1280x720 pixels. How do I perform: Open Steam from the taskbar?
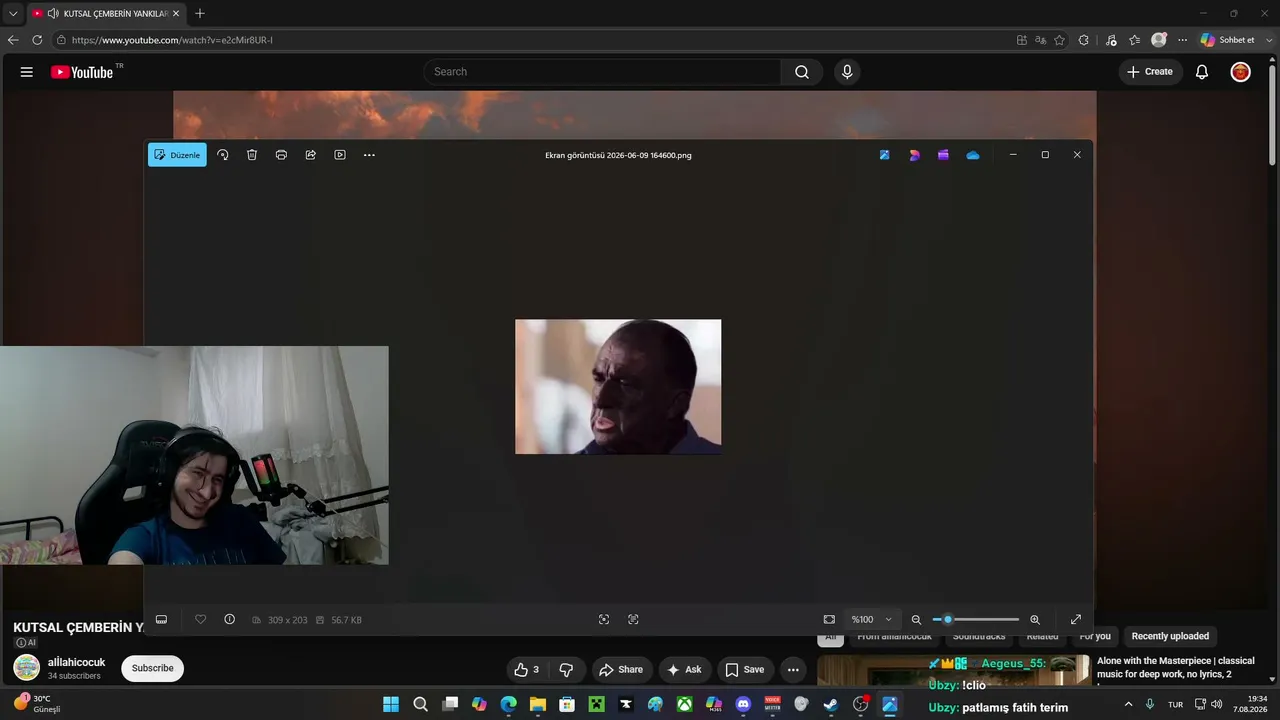[831, 704]
